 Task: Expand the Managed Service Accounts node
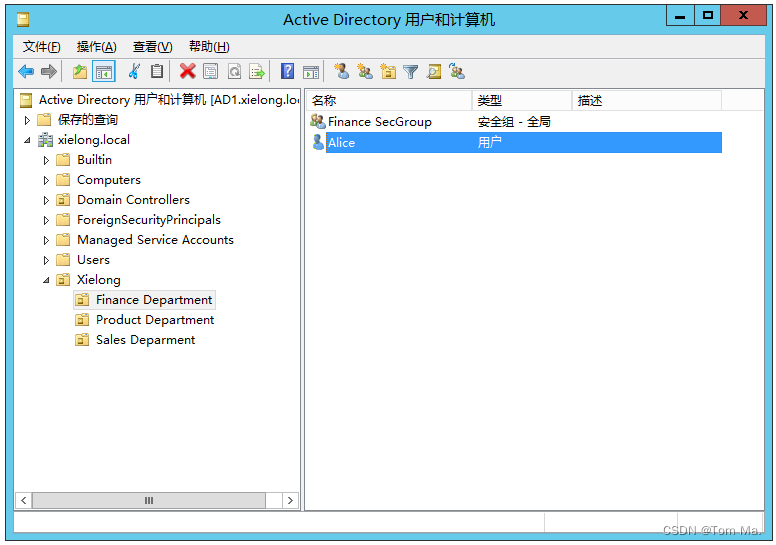[x=46, y=241]
